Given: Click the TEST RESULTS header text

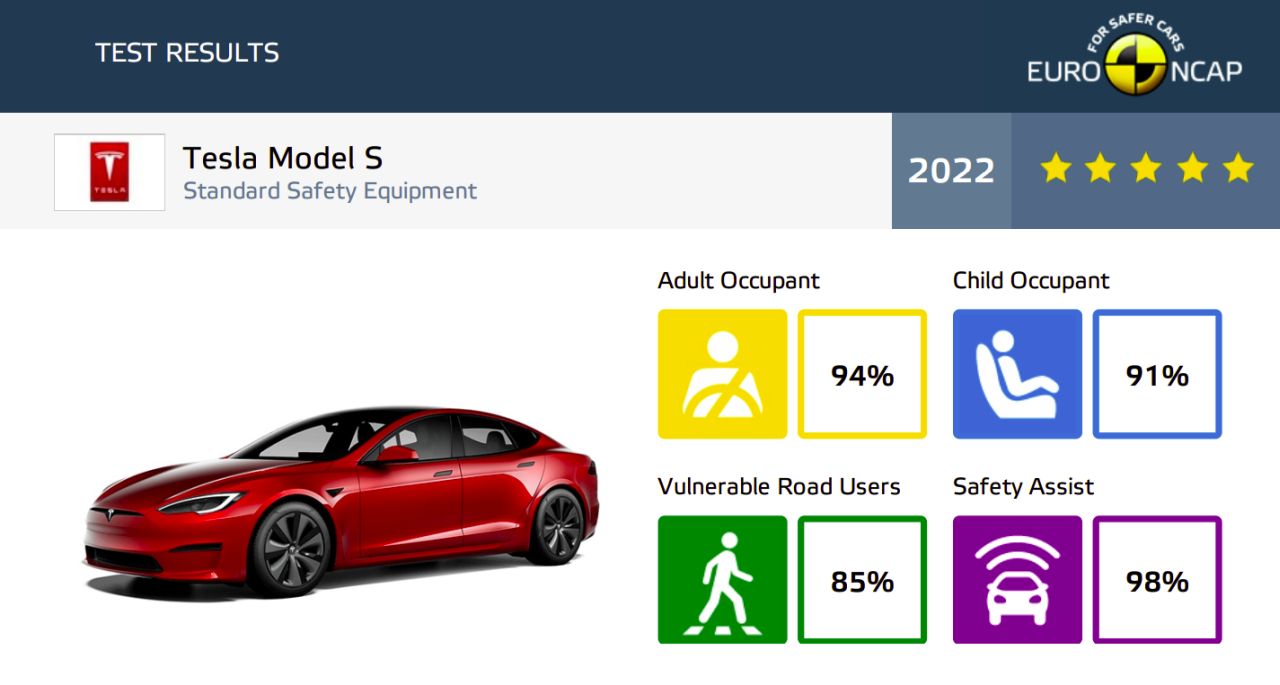Looking at the screenshot, I should 187,53.
